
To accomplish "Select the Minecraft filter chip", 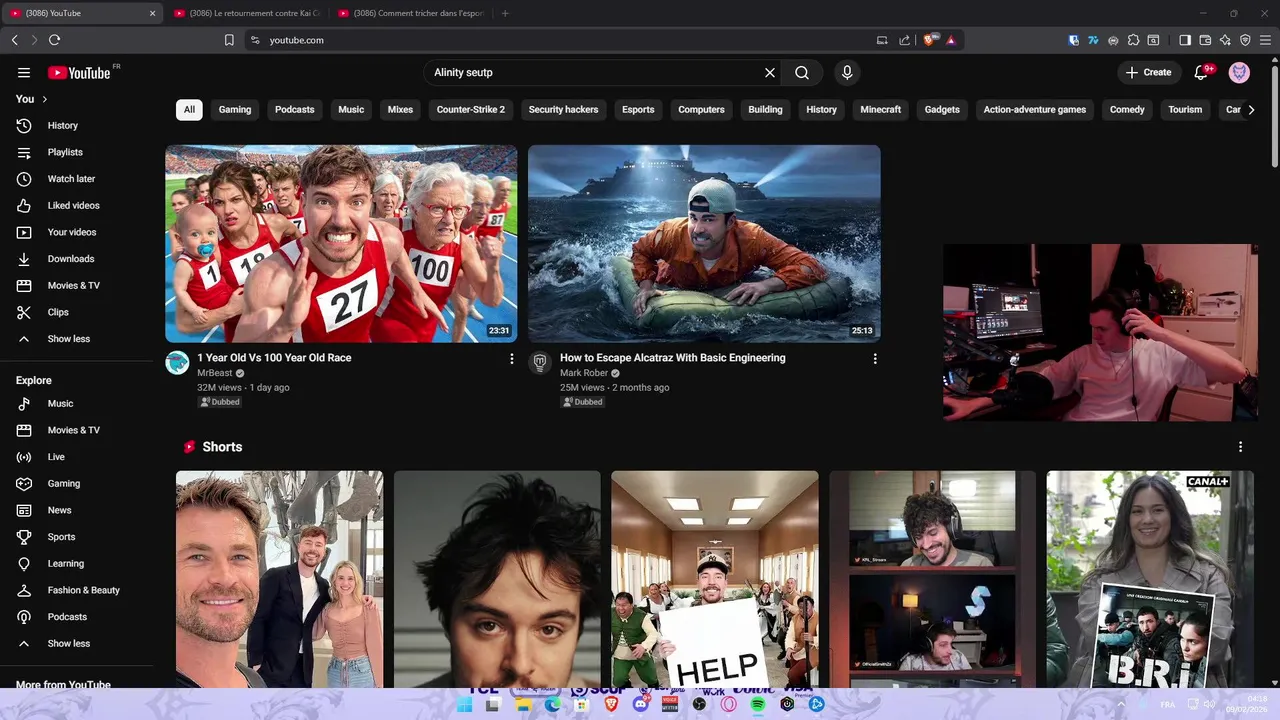I will pyautogui.click(x=881, y=109).
